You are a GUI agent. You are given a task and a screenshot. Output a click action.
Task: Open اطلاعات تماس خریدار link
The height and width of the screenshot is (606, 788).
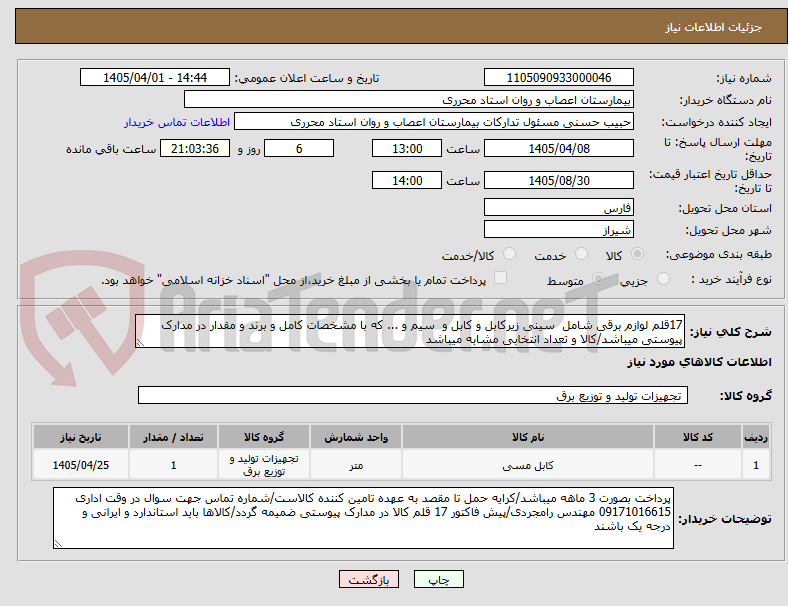177,122
